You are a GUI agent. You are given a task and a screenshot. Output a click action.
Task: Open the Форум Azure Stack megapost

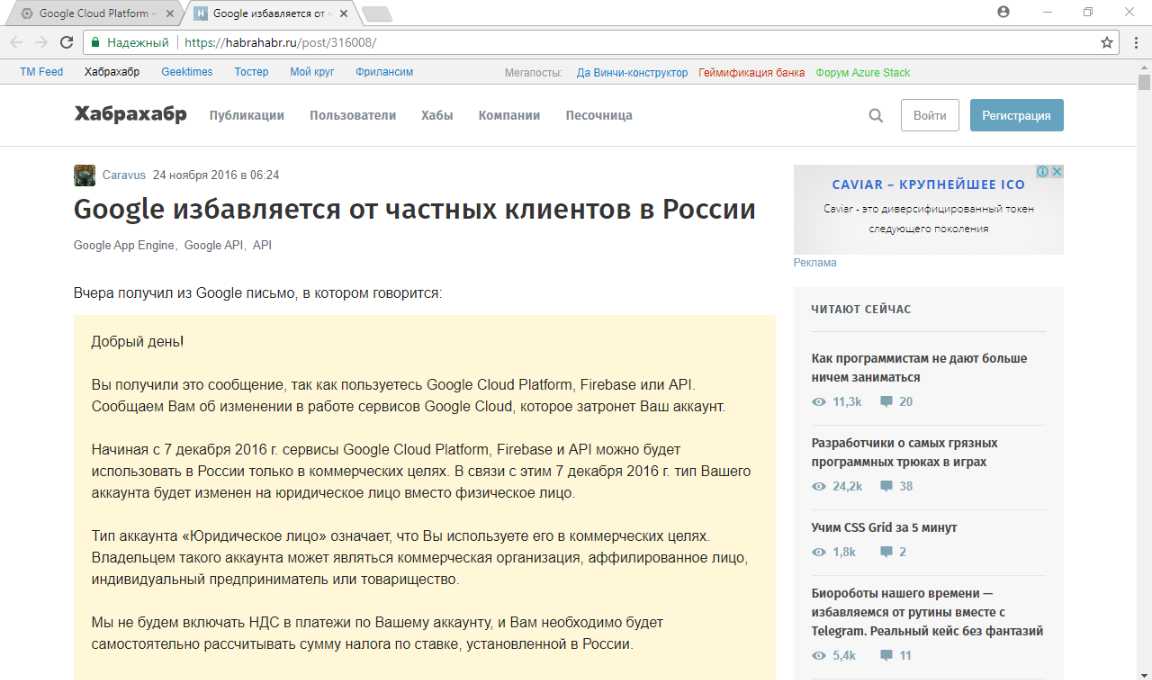863,73
